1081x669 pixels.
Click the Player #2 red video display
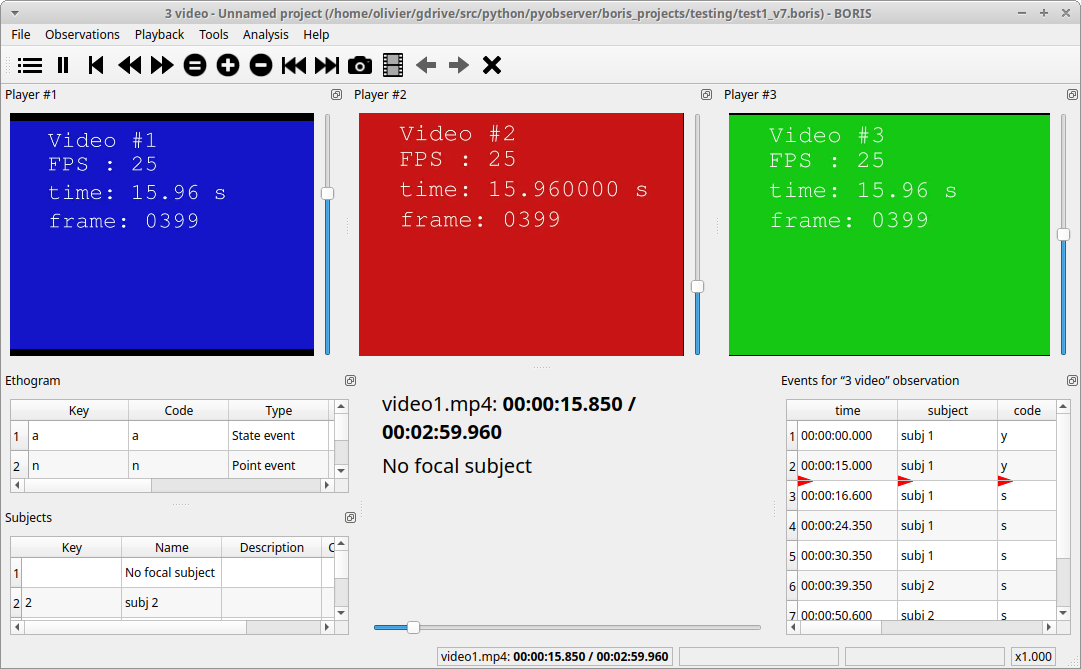pos(521,234)
